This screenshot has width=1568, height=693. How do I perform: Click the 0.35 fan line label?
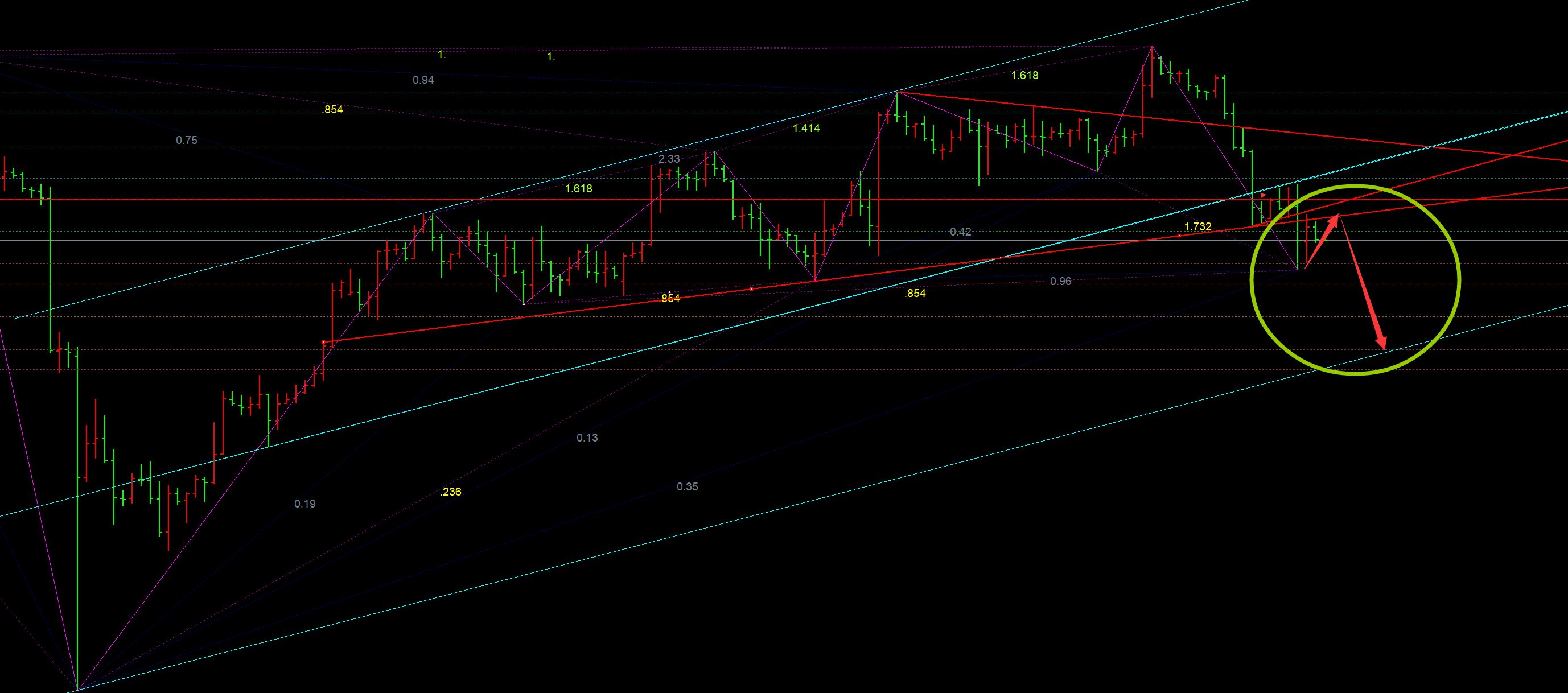click(687, 486)
